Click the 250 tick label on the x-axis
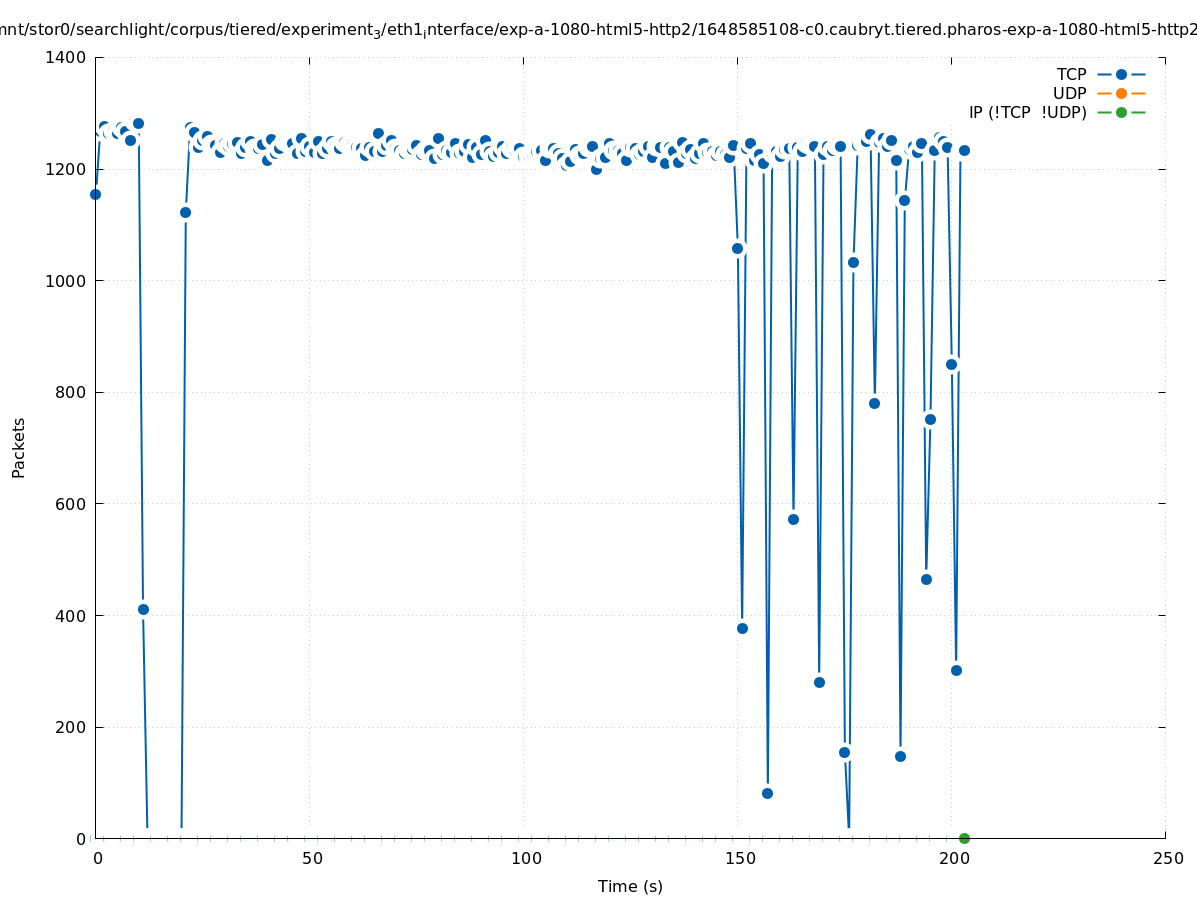The width and height of the screenshot is (1197, 900). (1165, 858)
